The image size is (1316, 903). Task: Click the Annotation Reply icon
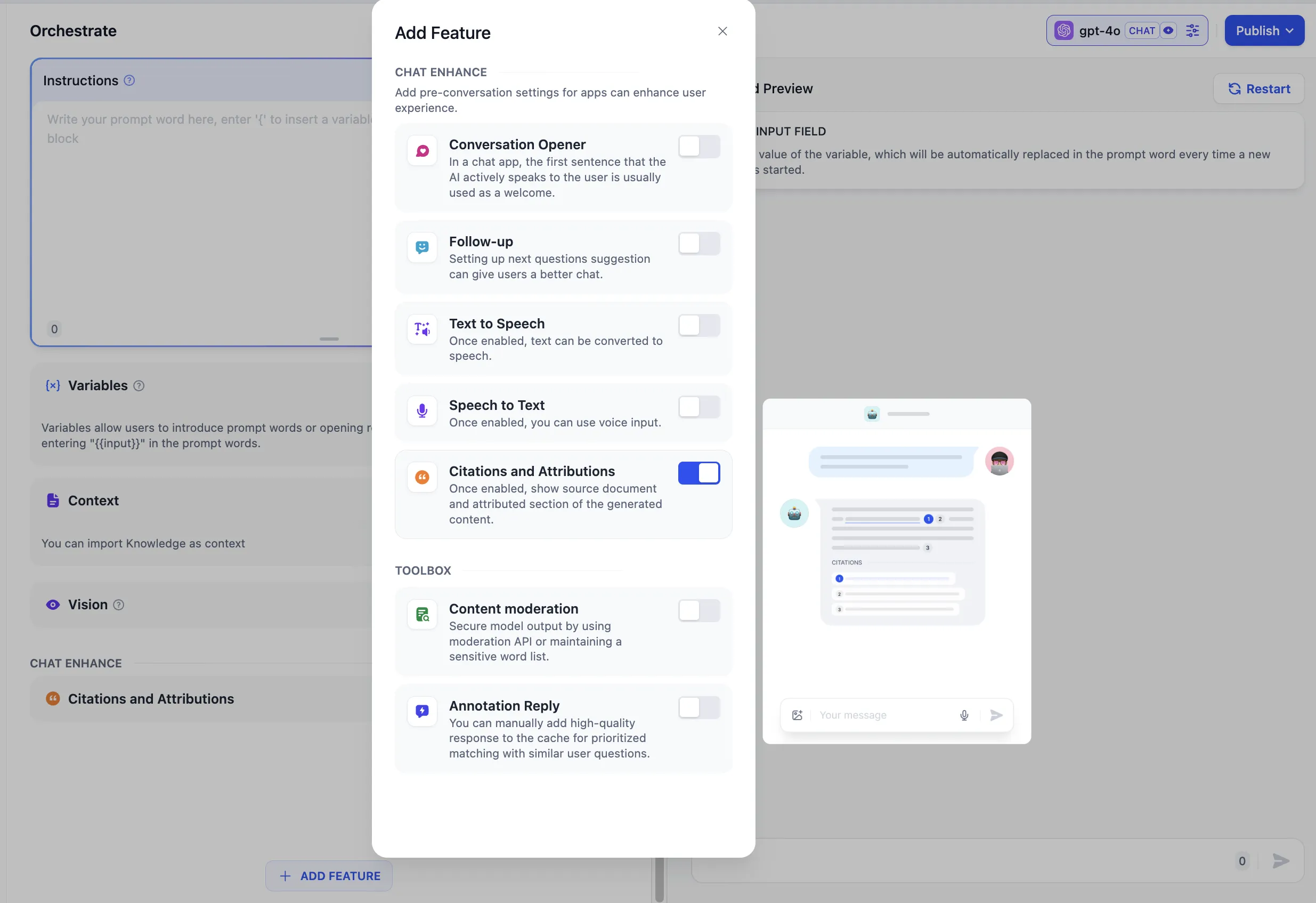coord(422,711)
